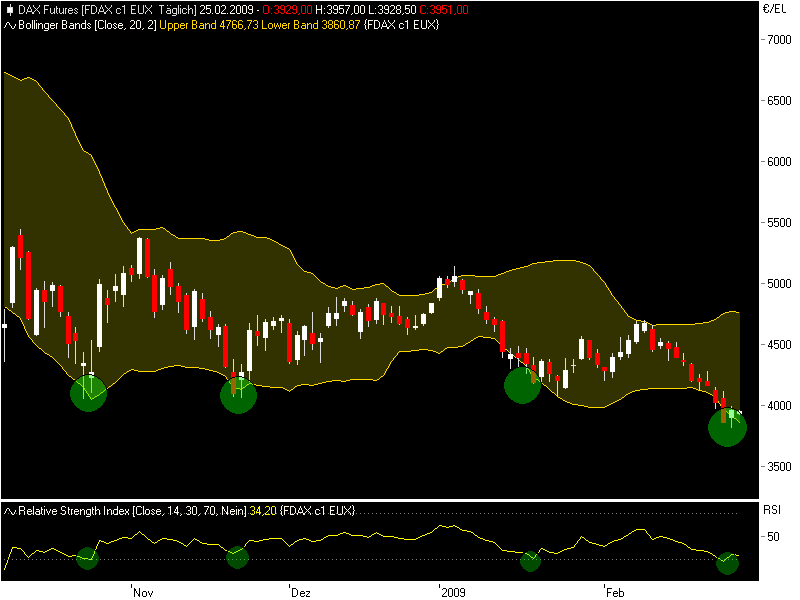Viewport: 800px width, 600px height.
Task: Select the green marker near January 2009
Action: point(523,385)
